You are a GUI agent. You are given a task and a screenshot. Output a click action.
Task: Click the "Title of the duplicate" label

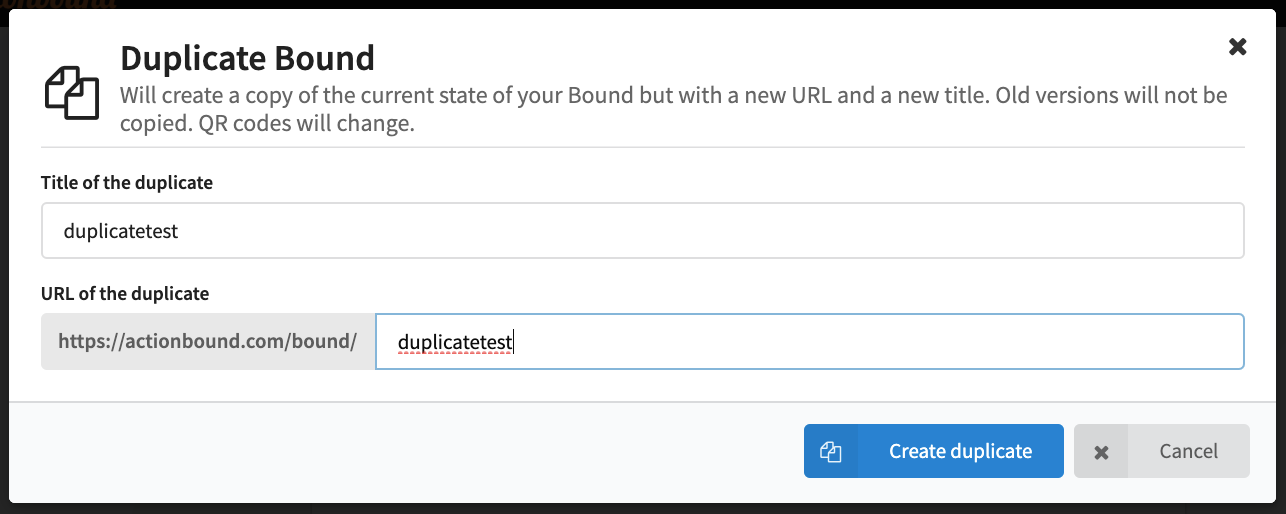pos(127,182)
